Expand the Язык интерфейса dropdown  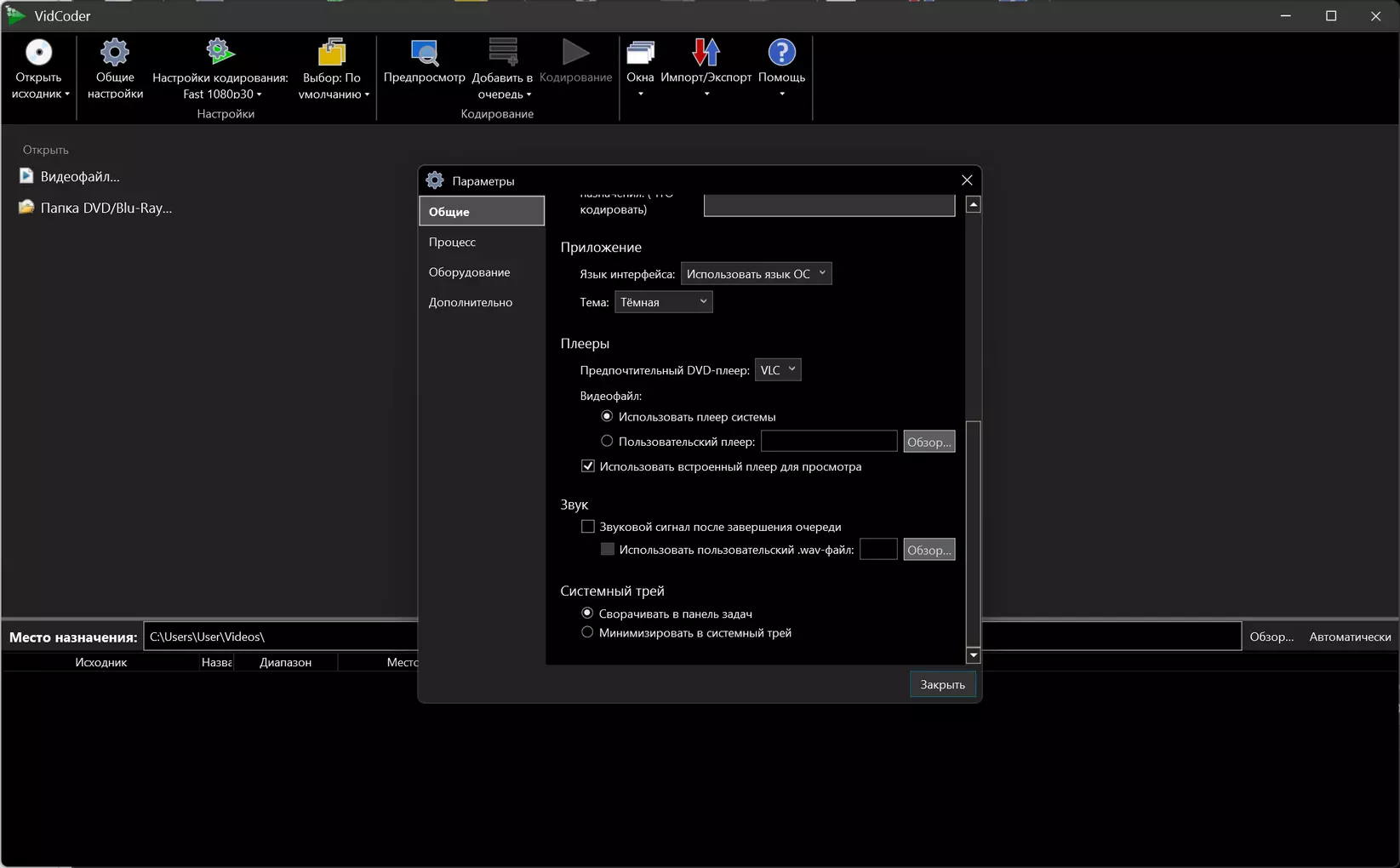756,274
